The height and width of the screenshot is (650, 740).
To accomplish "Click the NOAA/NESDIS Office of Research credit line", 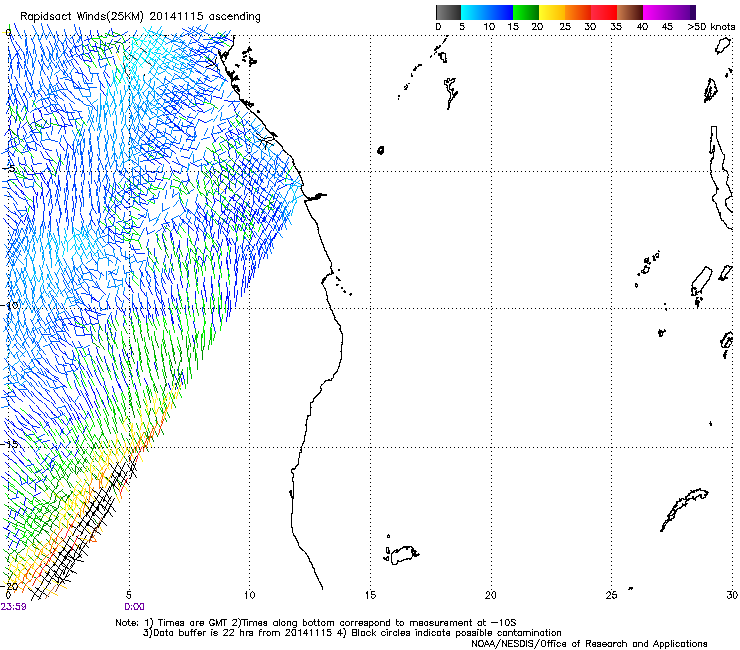I will coord(589,644).
